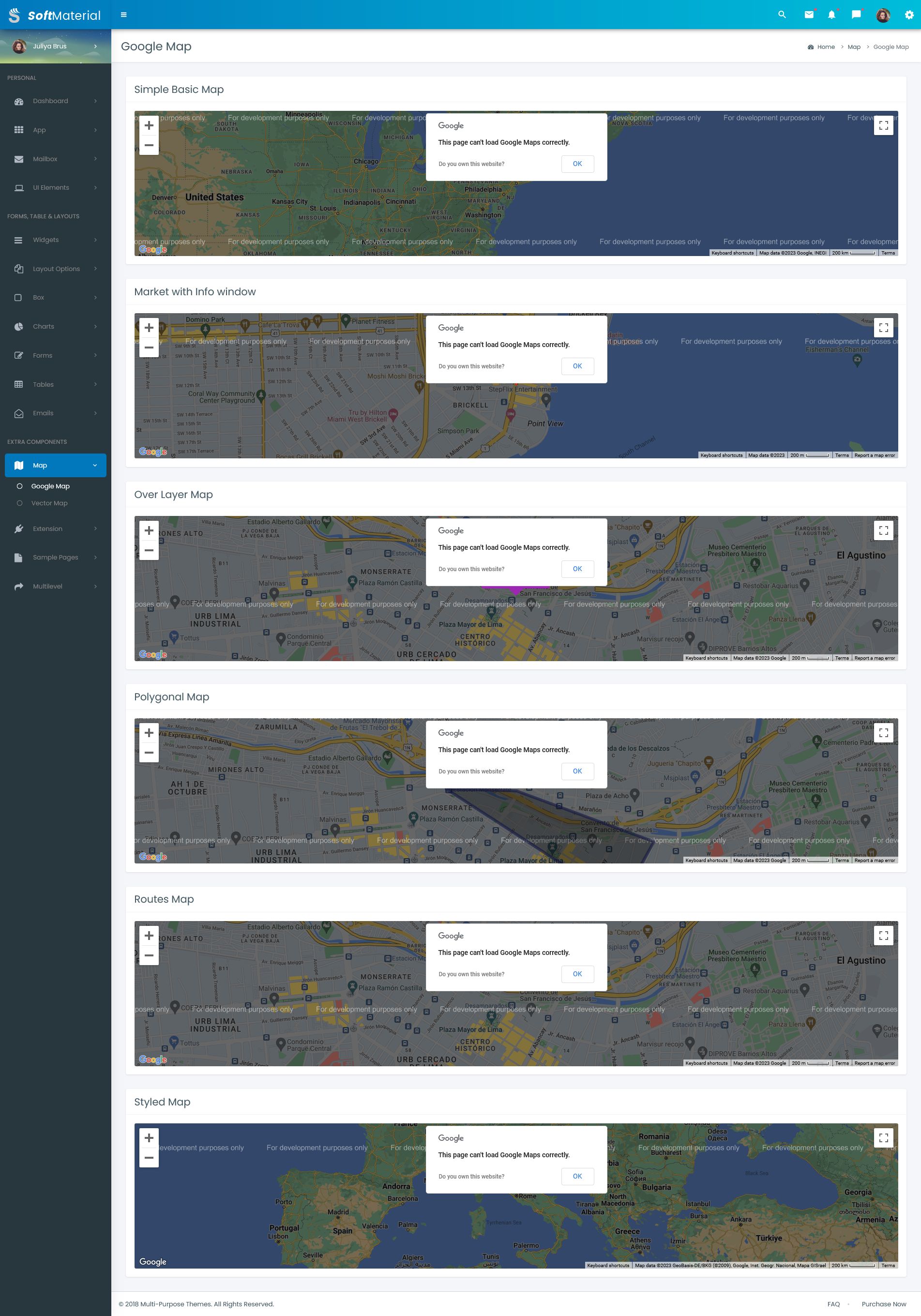Expand the Juliya Brus user panel
The width and height of the screenshot is (921, 1316).
[x=56, y=46]
